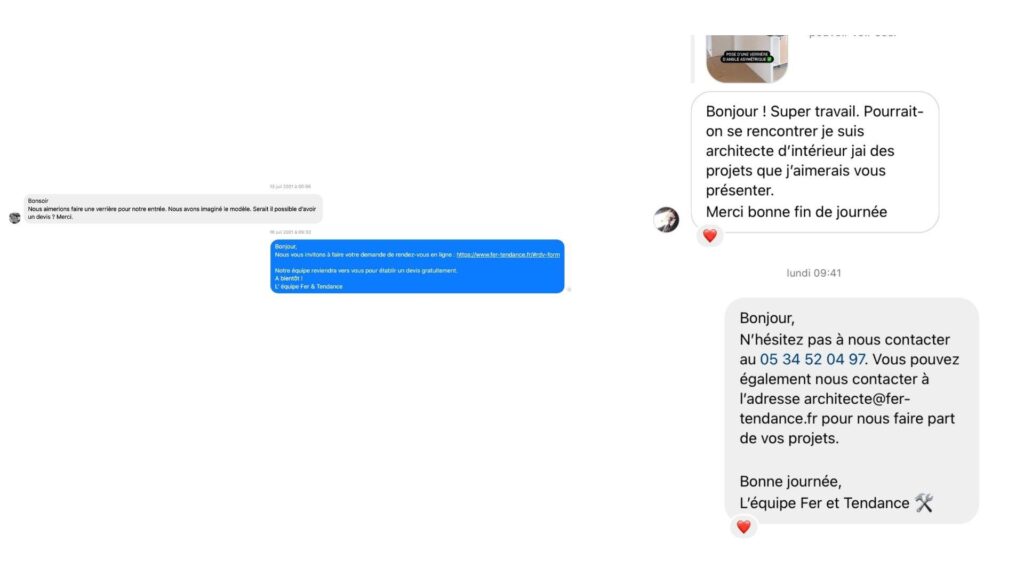Select the 'Super travail' architect message bubble
The width and height of the screenshot is (1024, 576).
pyautogui.click(x=815, y=162)
